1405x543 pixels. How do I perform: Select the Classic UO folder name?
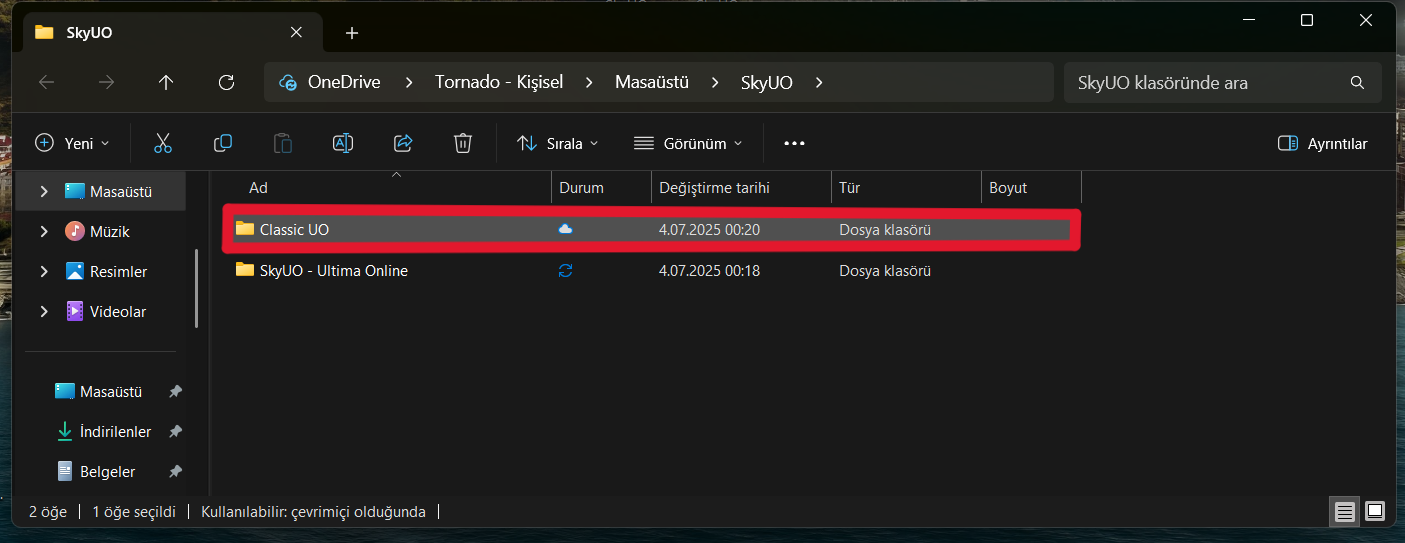[294, 229]
